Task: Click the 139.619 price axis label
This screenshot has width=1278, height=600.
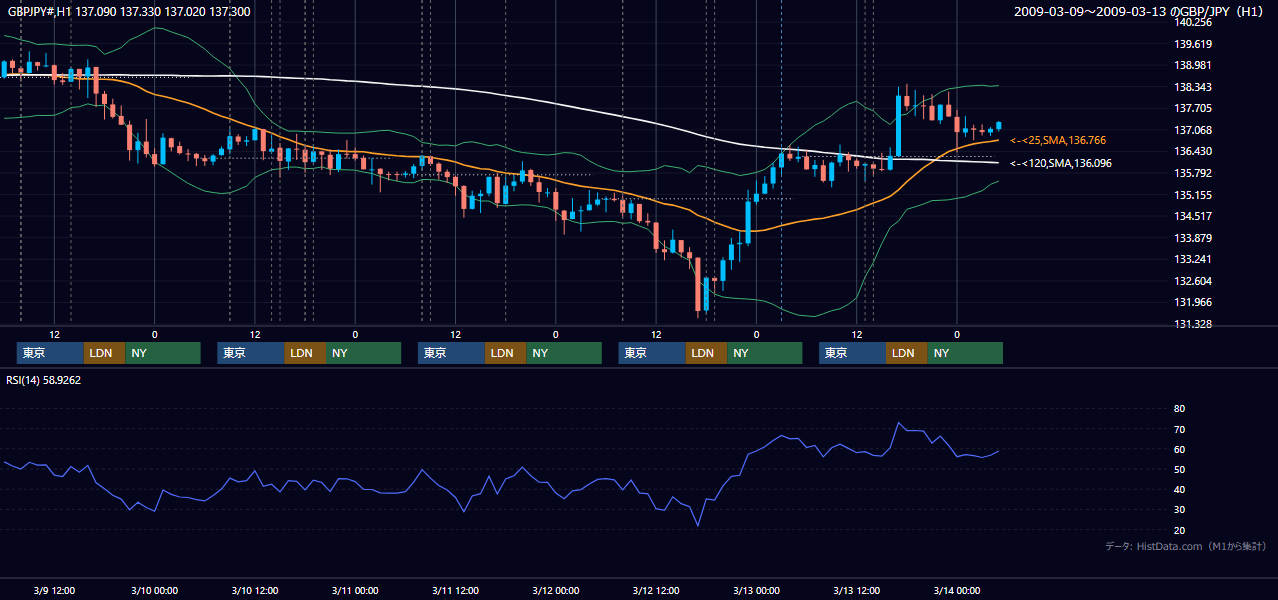Action: click(x=1193, y=44)
